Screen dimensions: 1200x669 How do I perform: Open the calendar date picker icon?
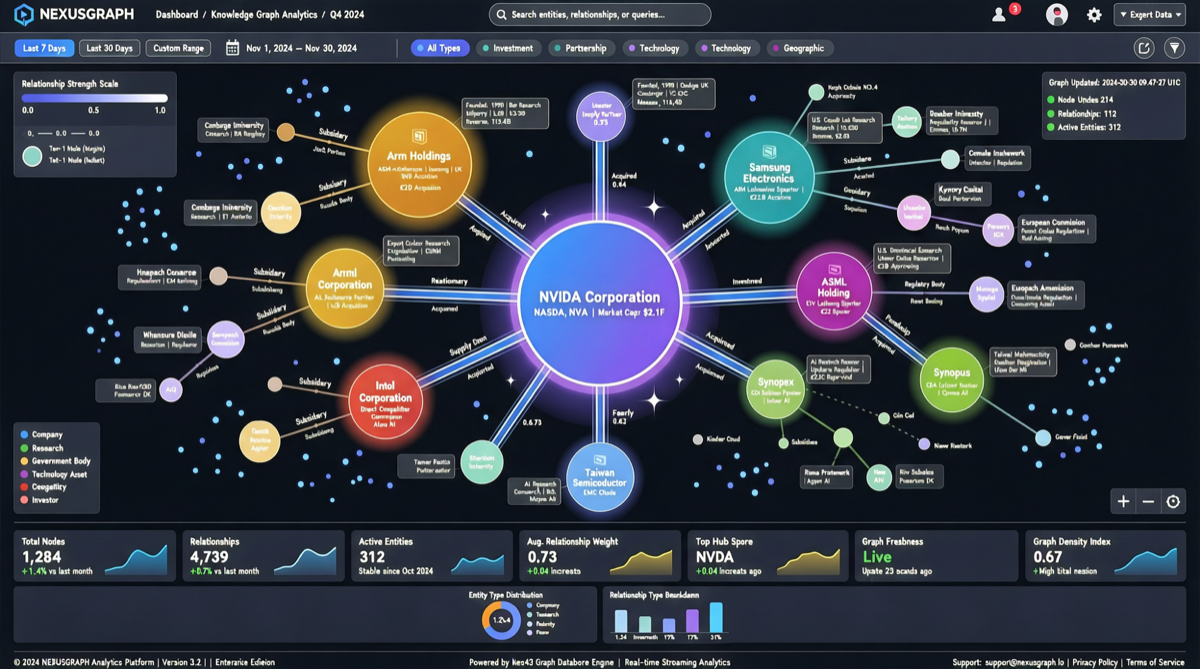pyautogui.click(x=235, y=46)
